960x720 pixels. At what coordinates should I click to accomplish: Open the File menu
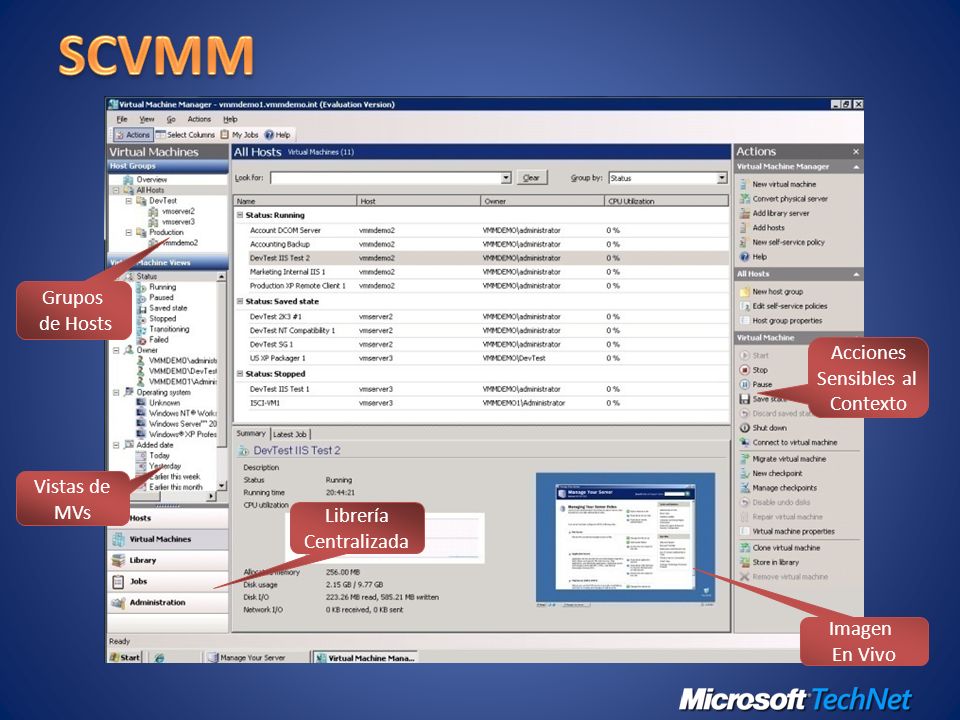(122, 119)
